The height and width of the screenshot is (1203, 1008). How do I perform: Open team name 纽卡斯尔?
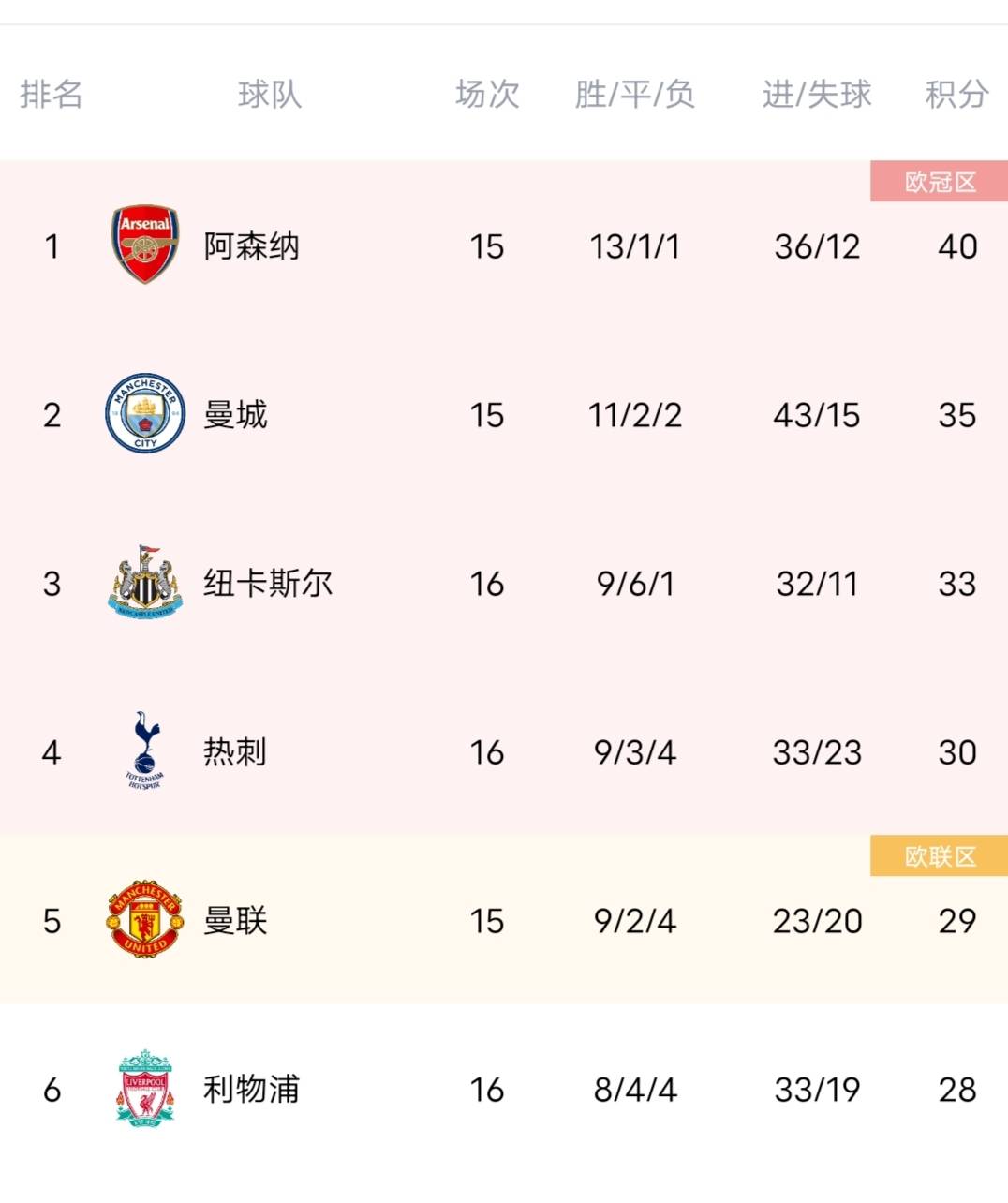pyautogui.click(x=268, y=583)
